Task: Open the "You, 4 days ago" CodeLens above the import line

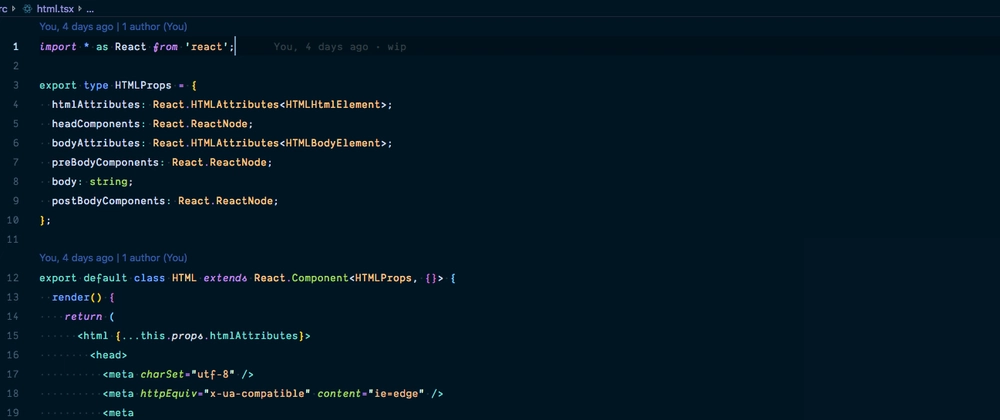Action: (x=75, y=27)
